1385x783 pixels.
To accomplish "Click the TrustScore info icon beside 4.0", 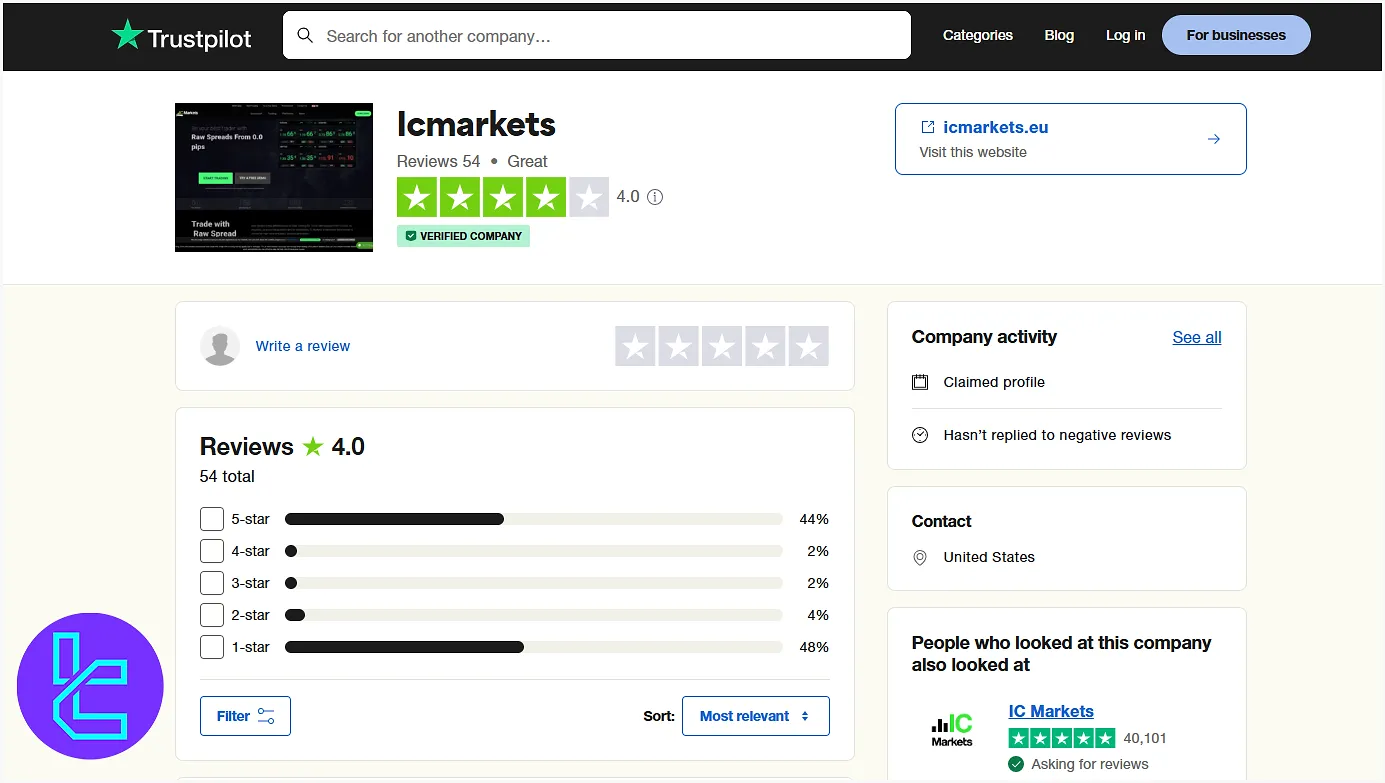I will click(655, 197).
